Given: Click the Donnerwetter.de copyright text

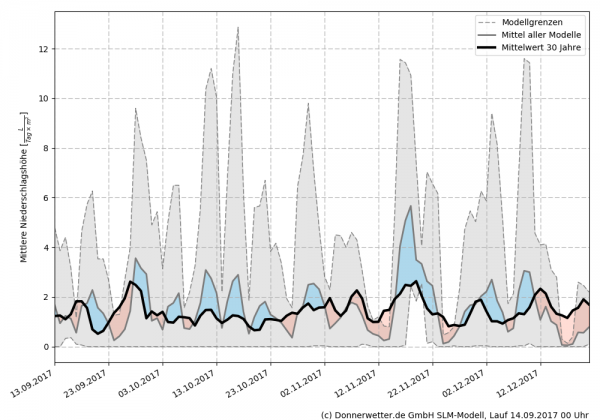Looking at the screenshot, I should pyautogui.click(x=454, y=413).
